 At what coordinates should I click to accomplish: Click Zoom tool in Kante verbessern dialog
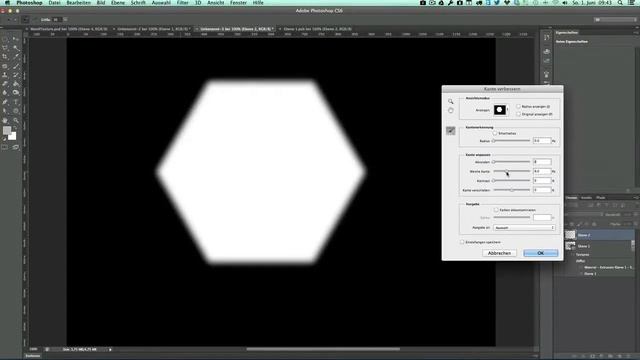pyautogui.click(x=451, y=101)
